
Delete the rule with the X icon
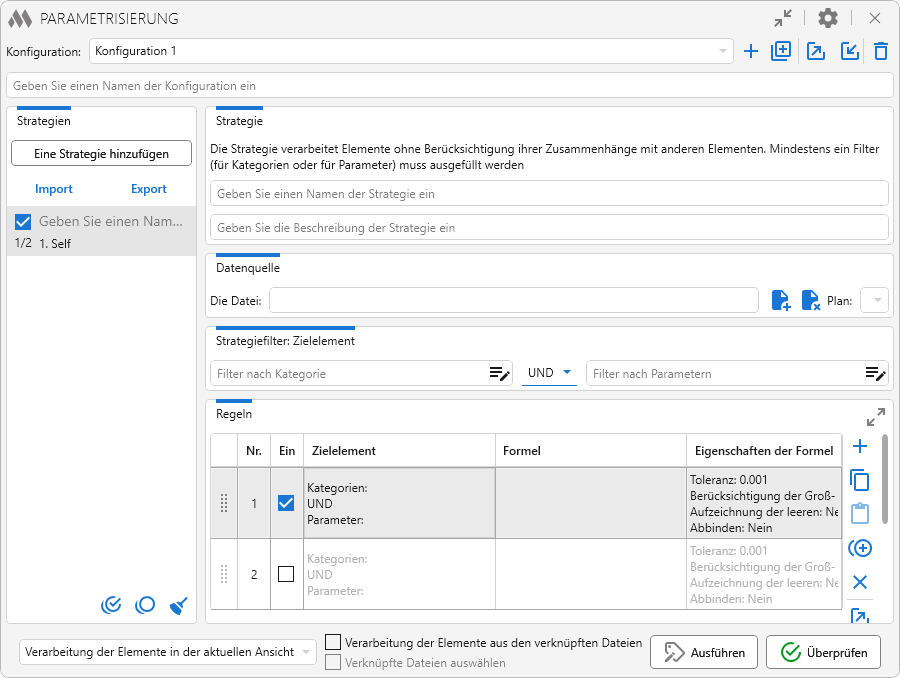[859, 582]
